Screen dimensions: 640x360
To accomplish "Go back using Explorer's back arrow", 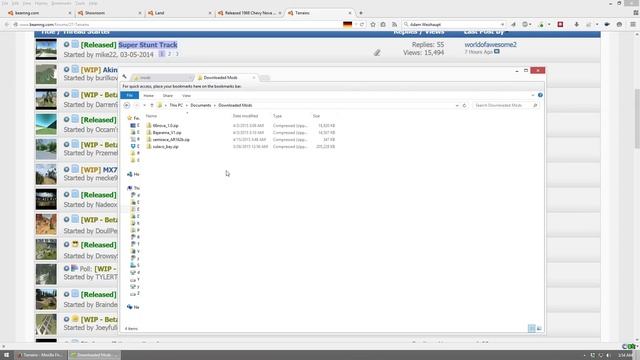I will [x=127, y=105].
